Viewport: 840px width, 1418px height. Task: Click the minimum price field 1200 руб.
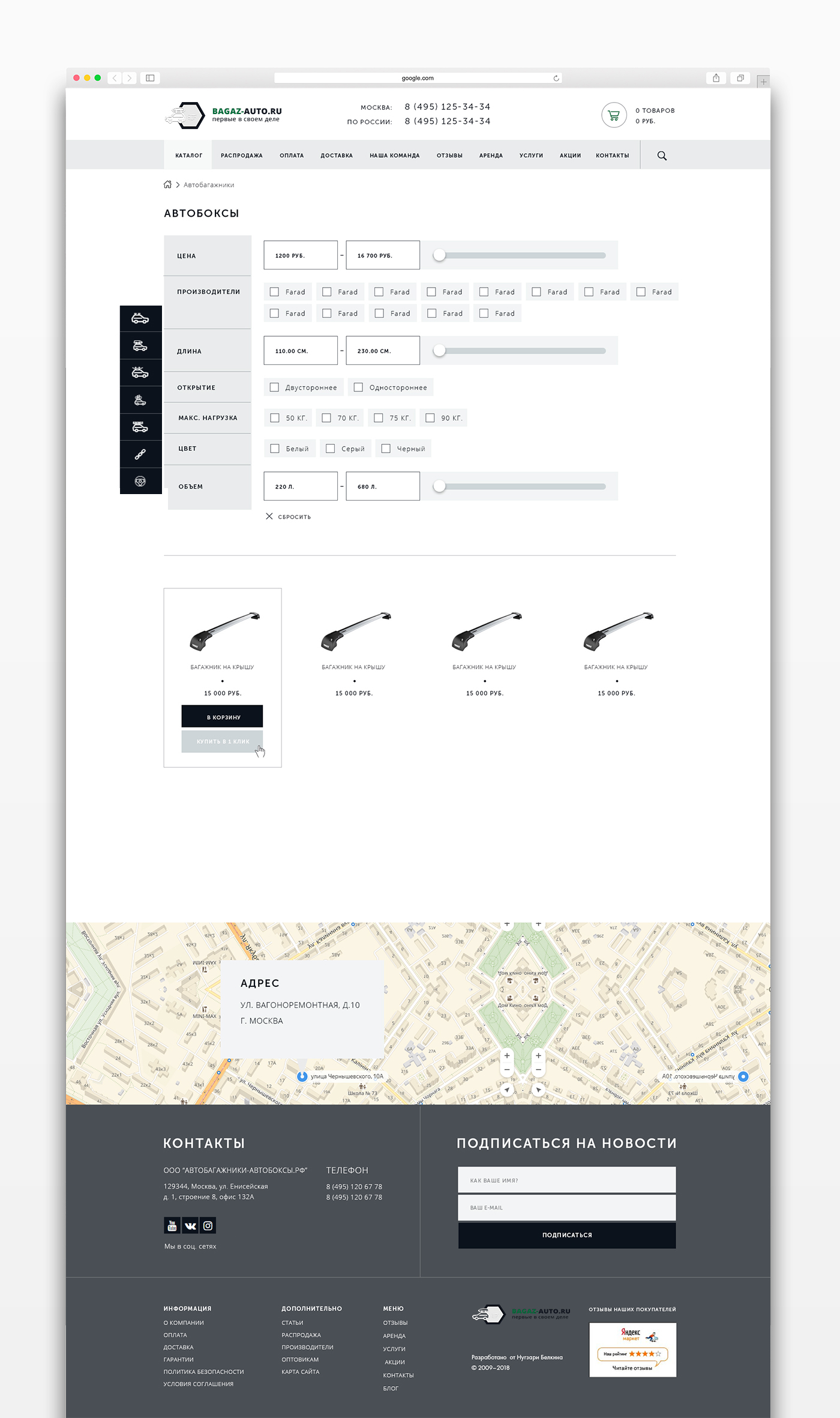(x=301, y=255)
